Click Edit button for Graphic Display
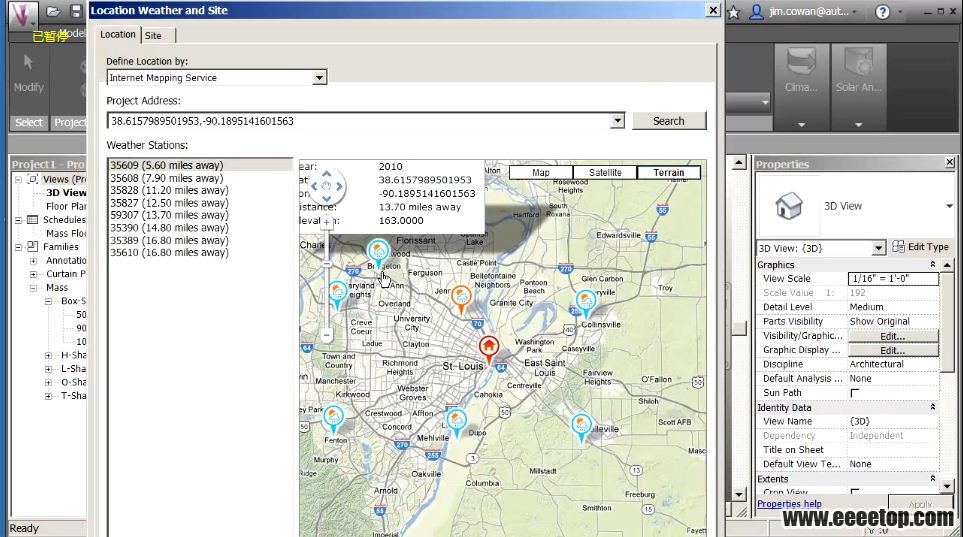Screen dimensions: 963x537 (892, 350)
